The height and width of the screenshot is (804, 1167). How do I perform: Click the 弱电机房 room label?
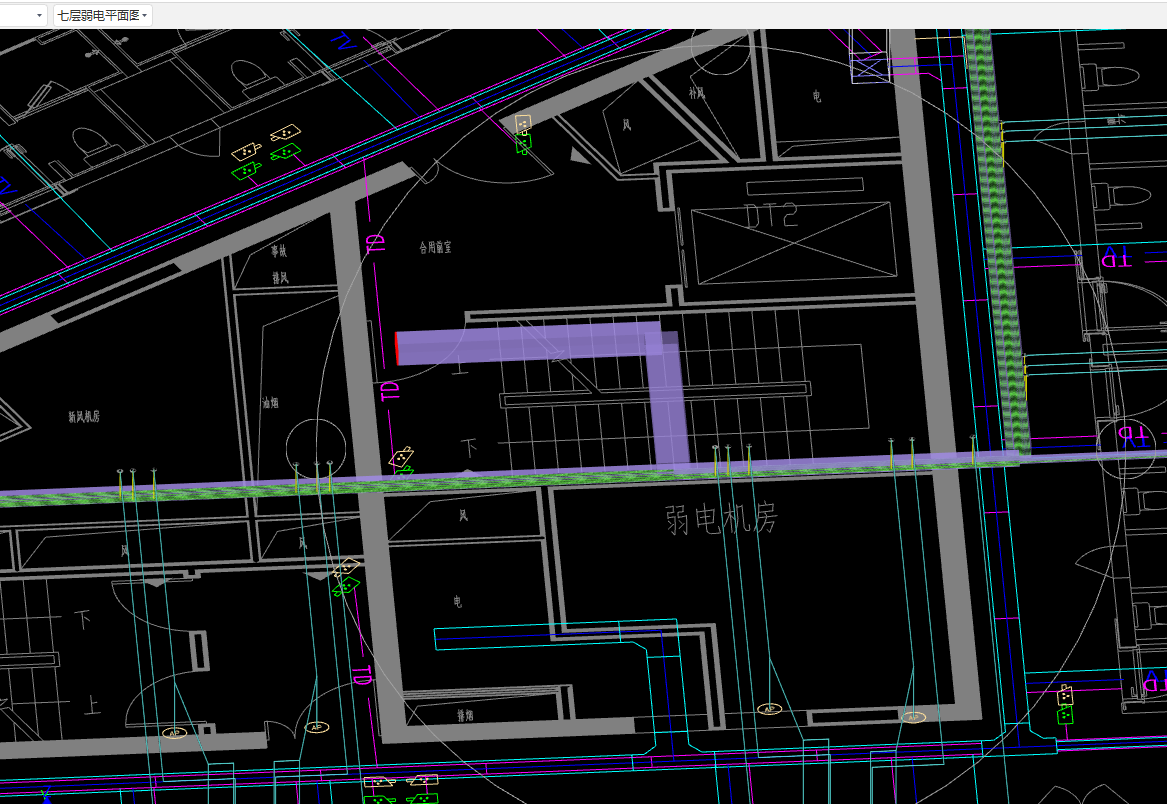(x=721, y=519)
